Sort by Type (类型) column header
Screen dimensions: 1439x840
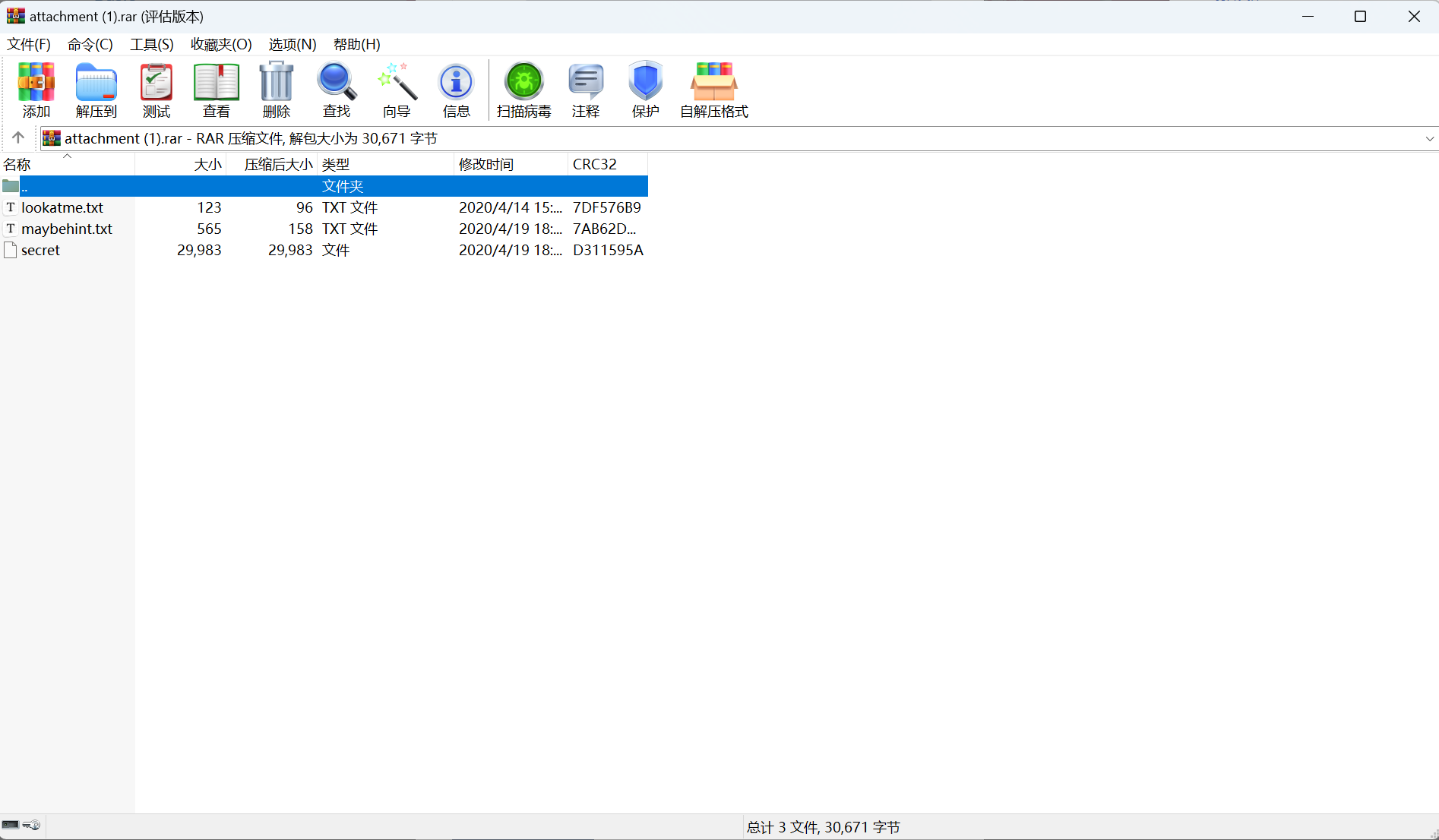(x=386, y=164)
